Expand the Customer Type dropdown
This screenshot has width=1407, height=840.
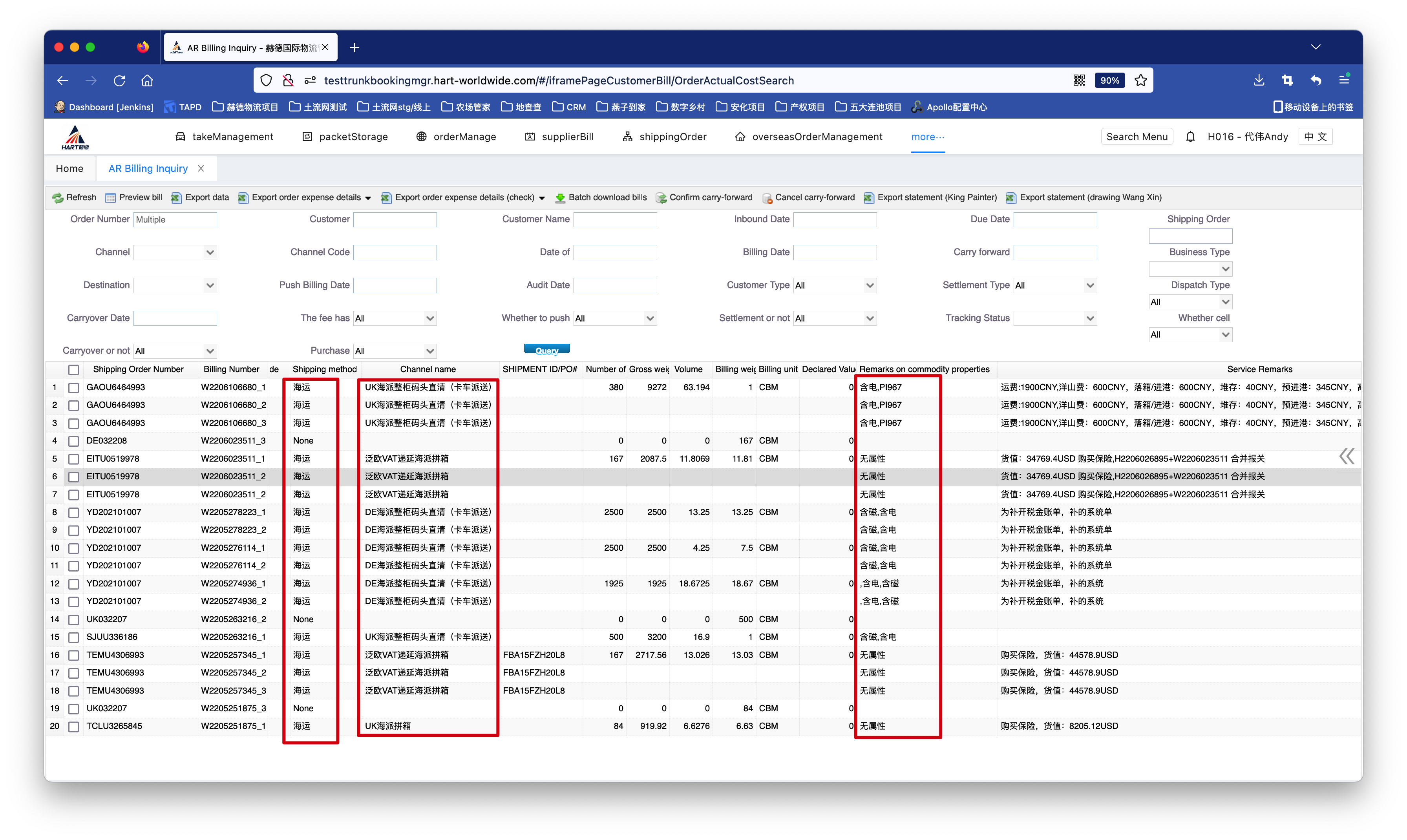coord(870,285)
